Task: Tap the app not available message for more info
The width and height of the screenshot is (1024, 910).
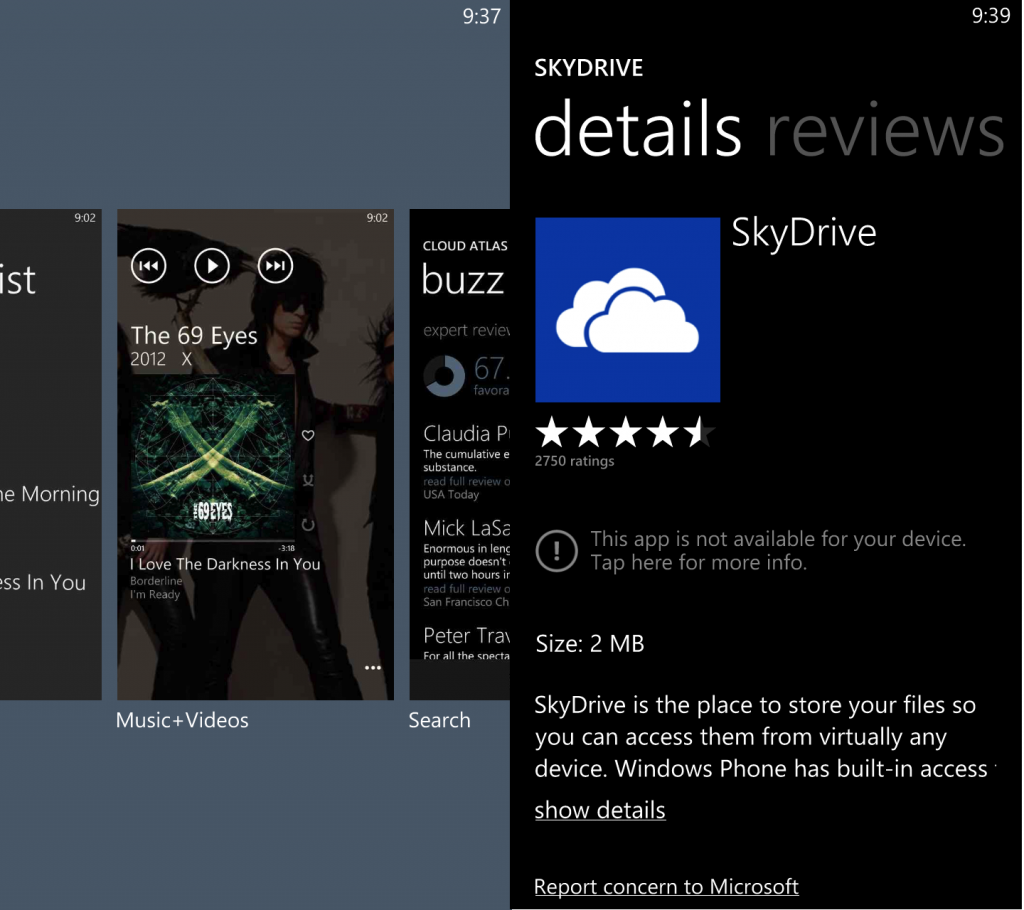Action: (x=778, y=550)
